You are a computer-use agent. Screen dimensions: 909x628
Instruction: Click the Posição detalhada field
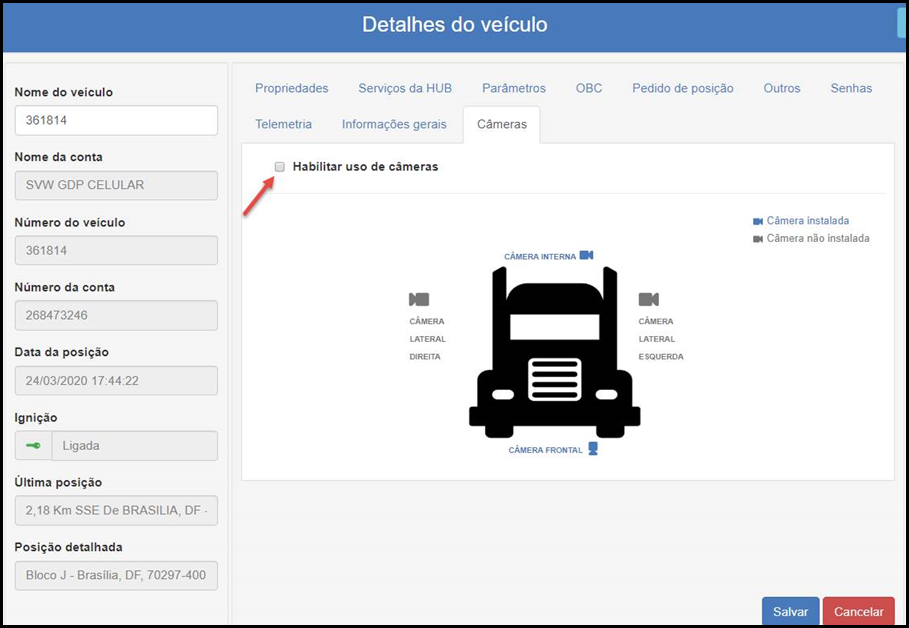pyautogui.click(x=116, y=575)
